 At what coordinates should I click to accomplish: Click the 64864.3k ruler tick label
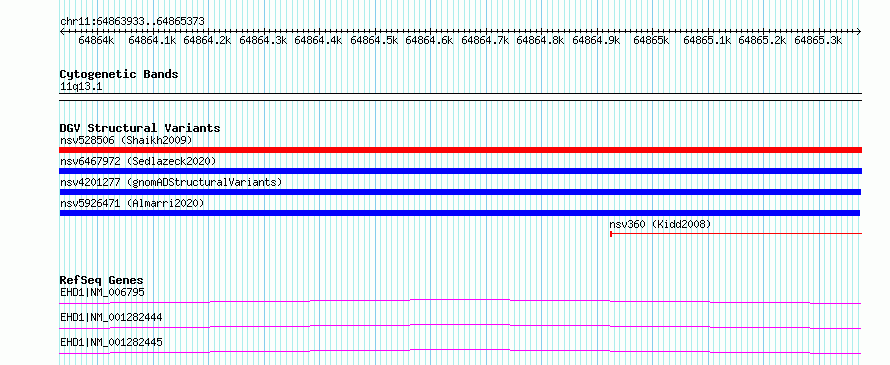[263, 40]
